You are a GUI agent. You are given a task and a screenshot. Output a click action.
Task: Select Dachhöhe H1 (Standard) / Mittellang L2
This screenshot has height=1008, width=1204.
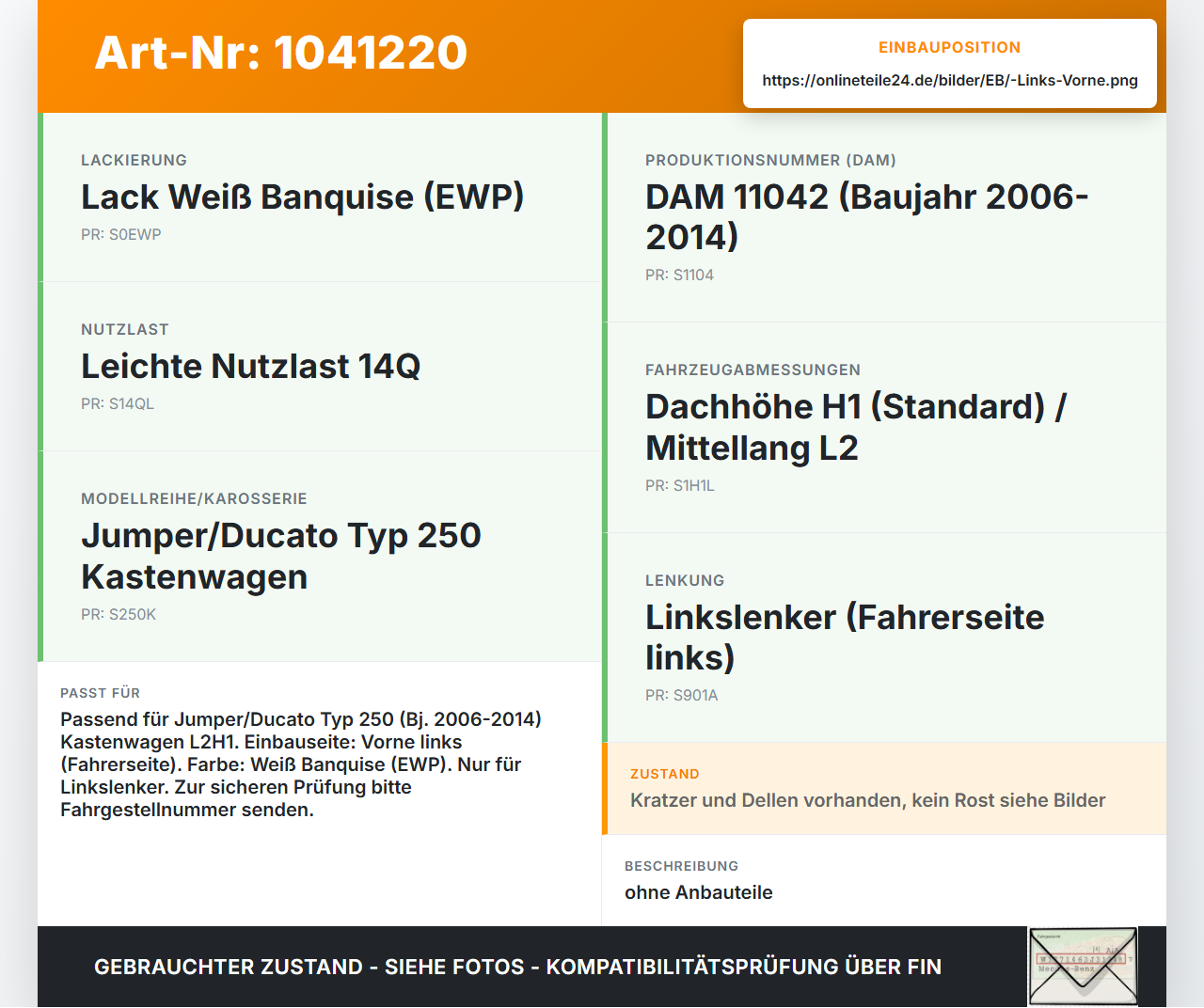[x=856, y=427]
